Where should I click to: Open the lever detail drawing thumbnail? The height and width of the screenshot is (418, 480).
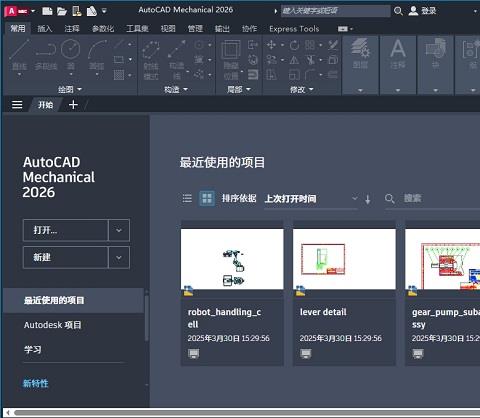point(344,259)
